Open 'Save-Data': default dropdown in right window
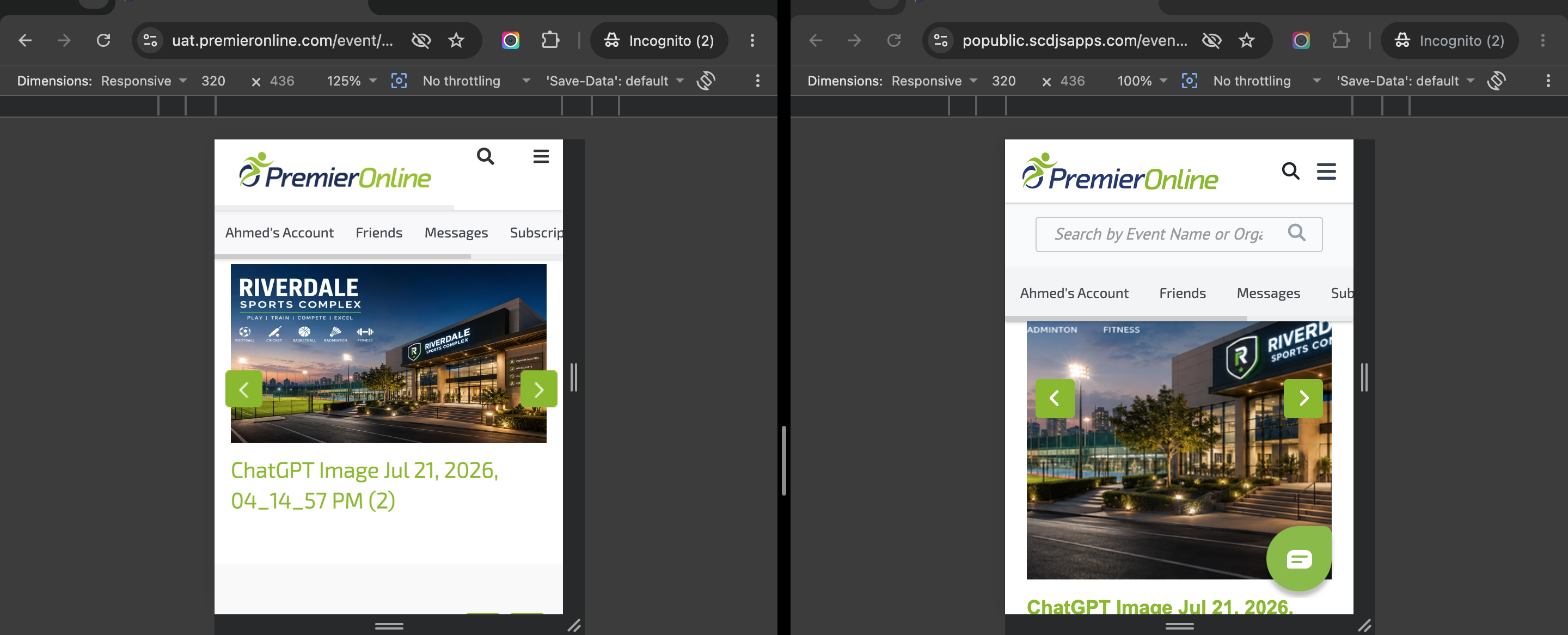 point(1405,81)
